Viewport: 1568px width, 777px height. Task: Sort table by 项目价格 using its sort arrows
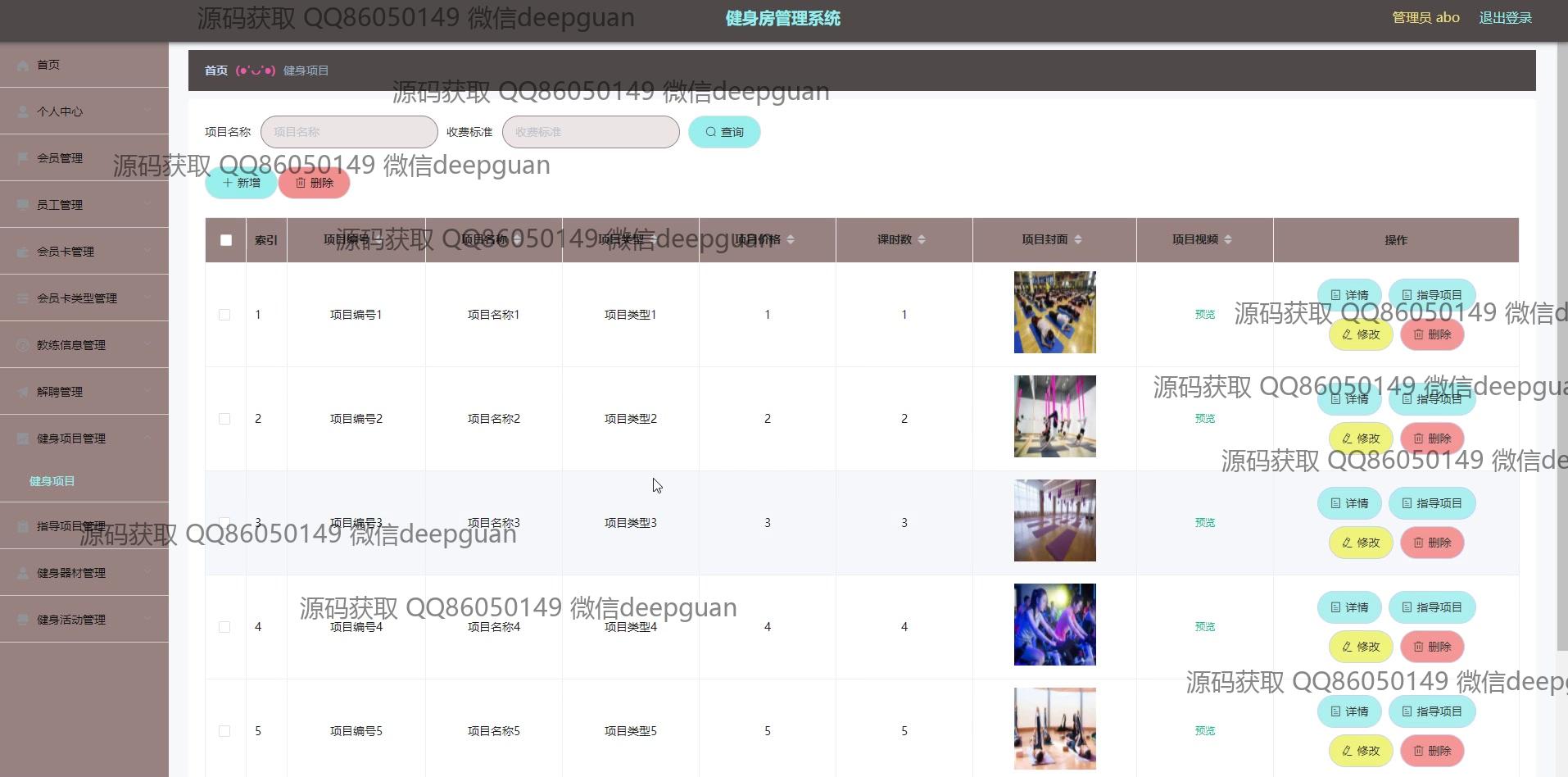tap(791, 239)
